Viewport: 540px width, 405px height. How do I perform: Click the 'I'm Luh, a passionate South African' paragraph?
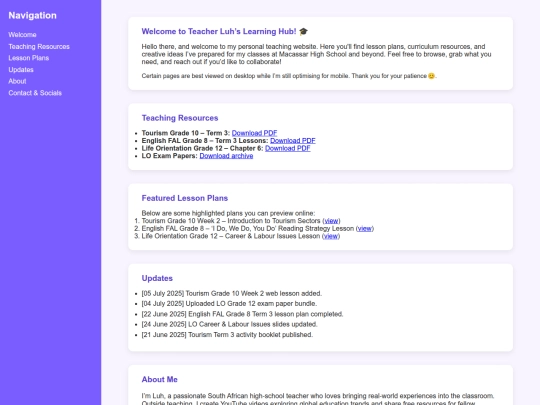318,399
